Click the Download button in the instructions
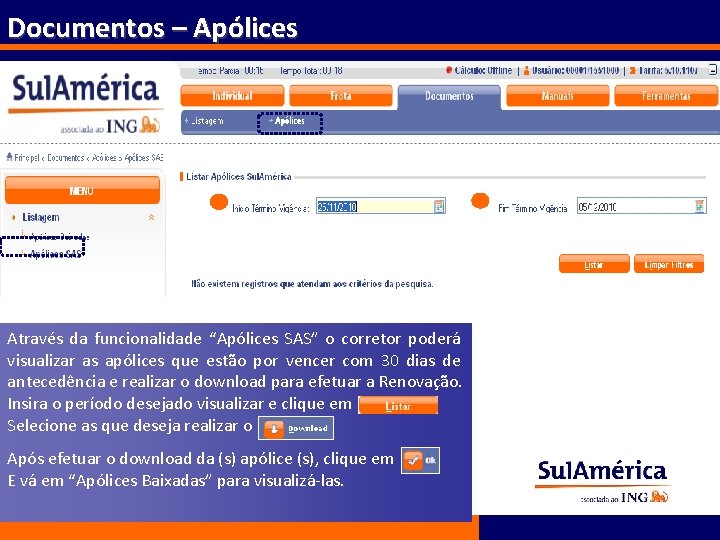 coord(296,428)
